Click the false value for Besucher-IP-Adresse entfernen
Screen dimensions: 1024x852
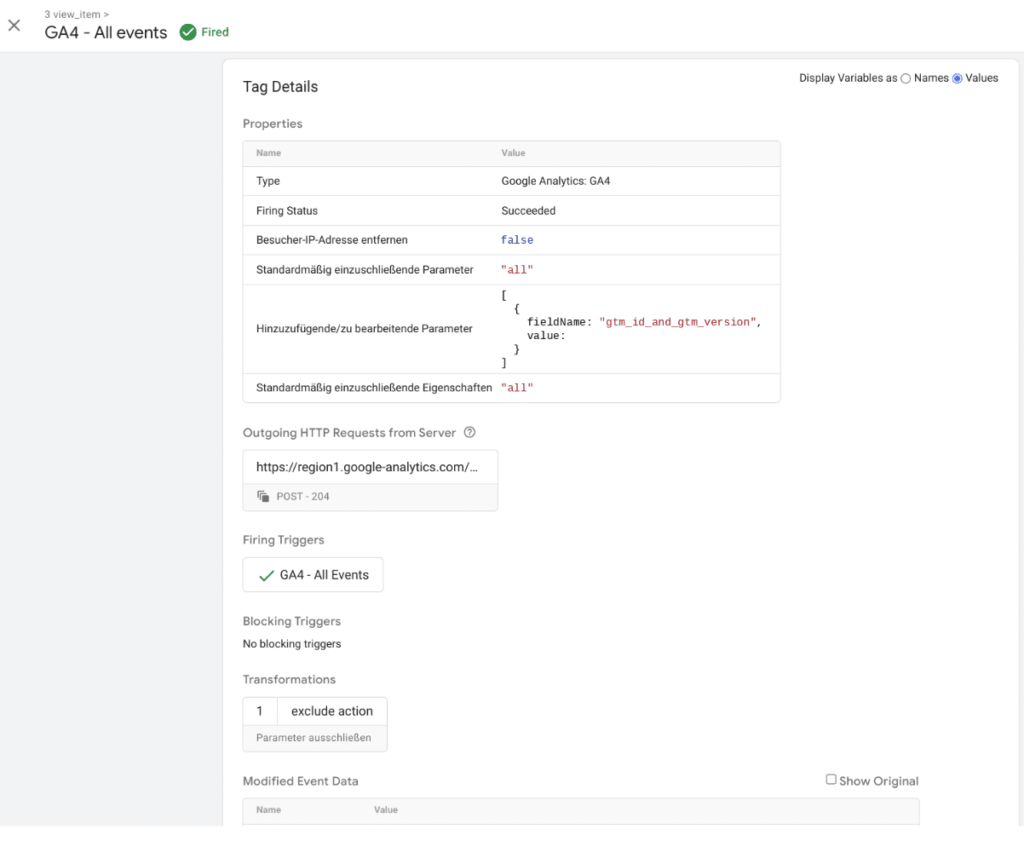[x=517, y=239]
